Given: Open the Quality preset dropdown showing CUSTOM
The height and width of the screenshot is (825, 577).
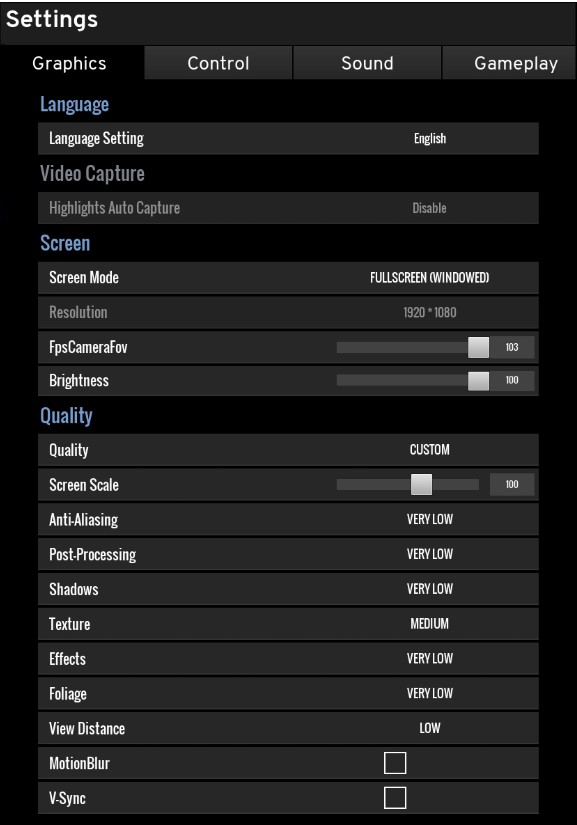Looking at the screenshot, I should click(x=429, y=450).
